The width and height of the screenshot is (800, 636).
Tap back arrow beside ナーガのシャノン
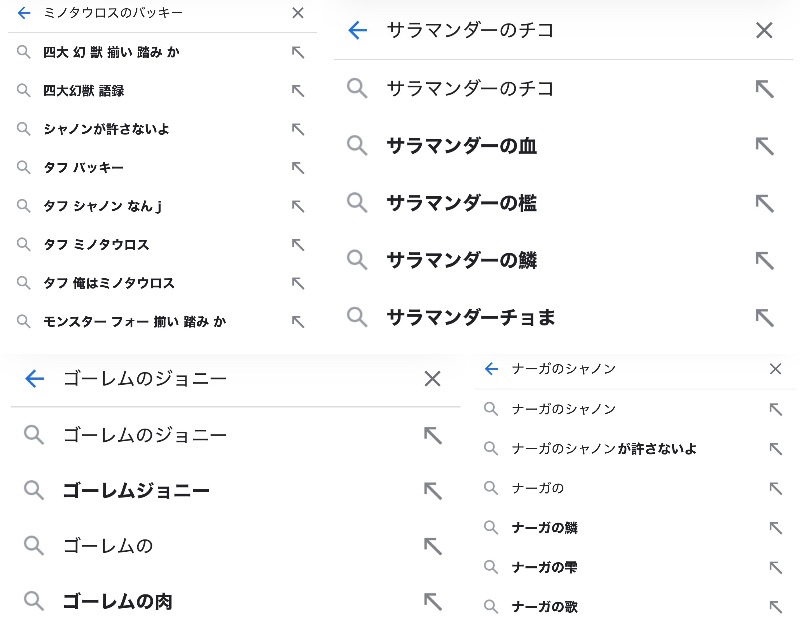pyautogui.click(x=491, y=369)
